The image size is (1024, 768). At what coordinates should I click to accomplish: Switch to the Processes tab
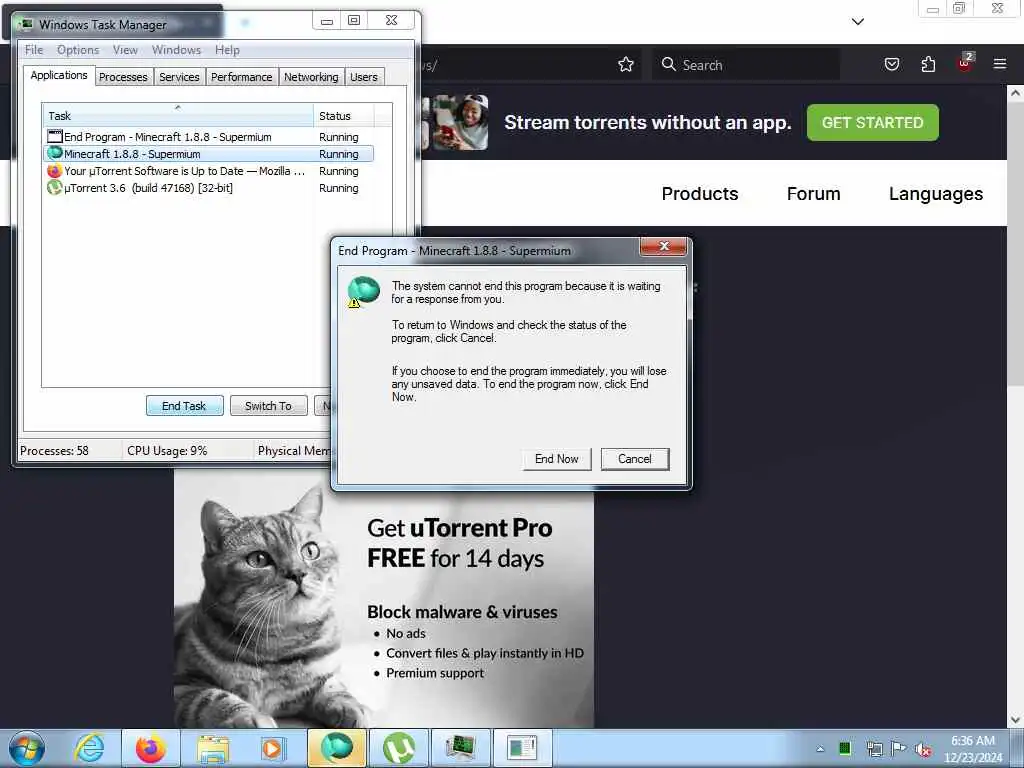pyautogui.click(x=123, y=77)
